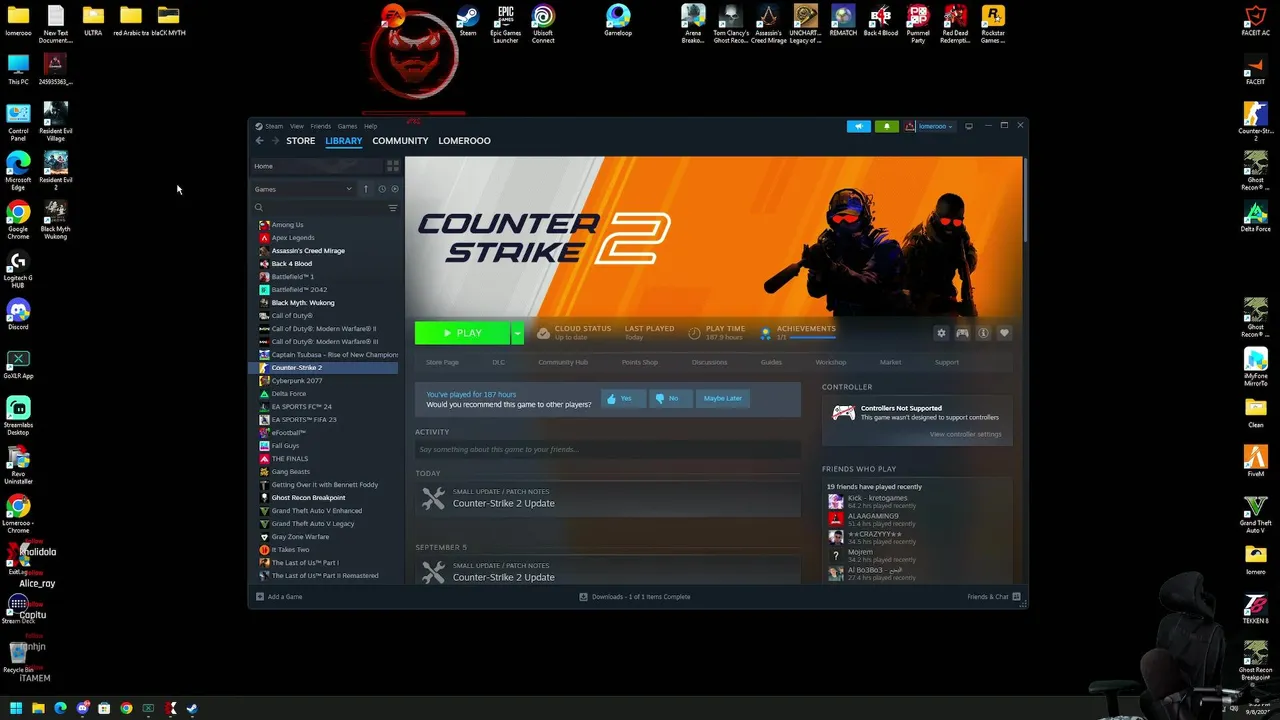Open the dropdown arrow next to PLAY
Viewport: 1280px width, 720px height.
[517, 333]
